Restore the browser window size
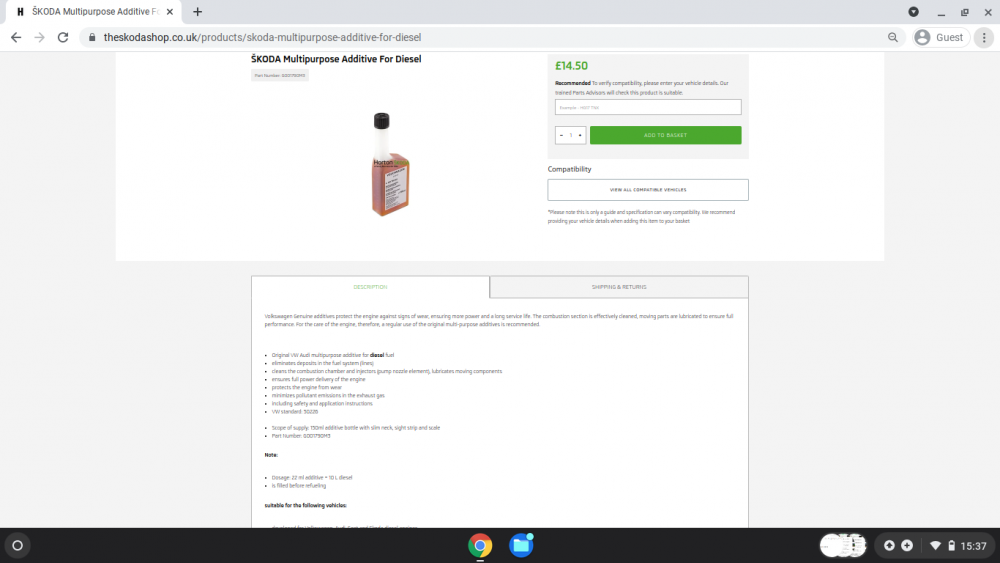The width and height of the screenshot is (1000, 563). pyautogui.click(x=965, y=12)
